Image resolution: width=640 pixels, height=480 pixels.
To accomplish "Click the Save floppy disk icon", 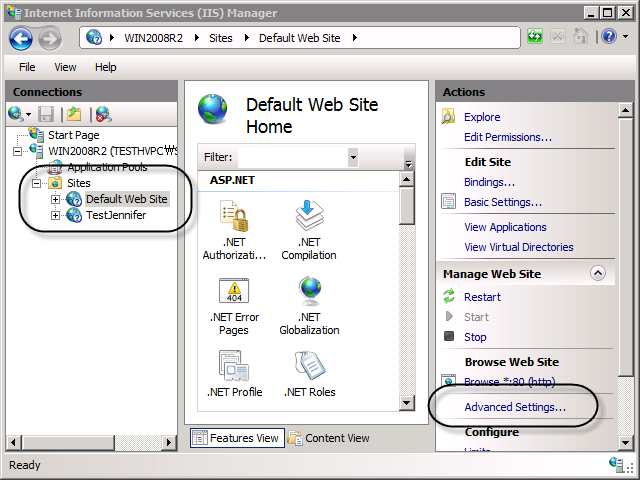I will 46,114.
